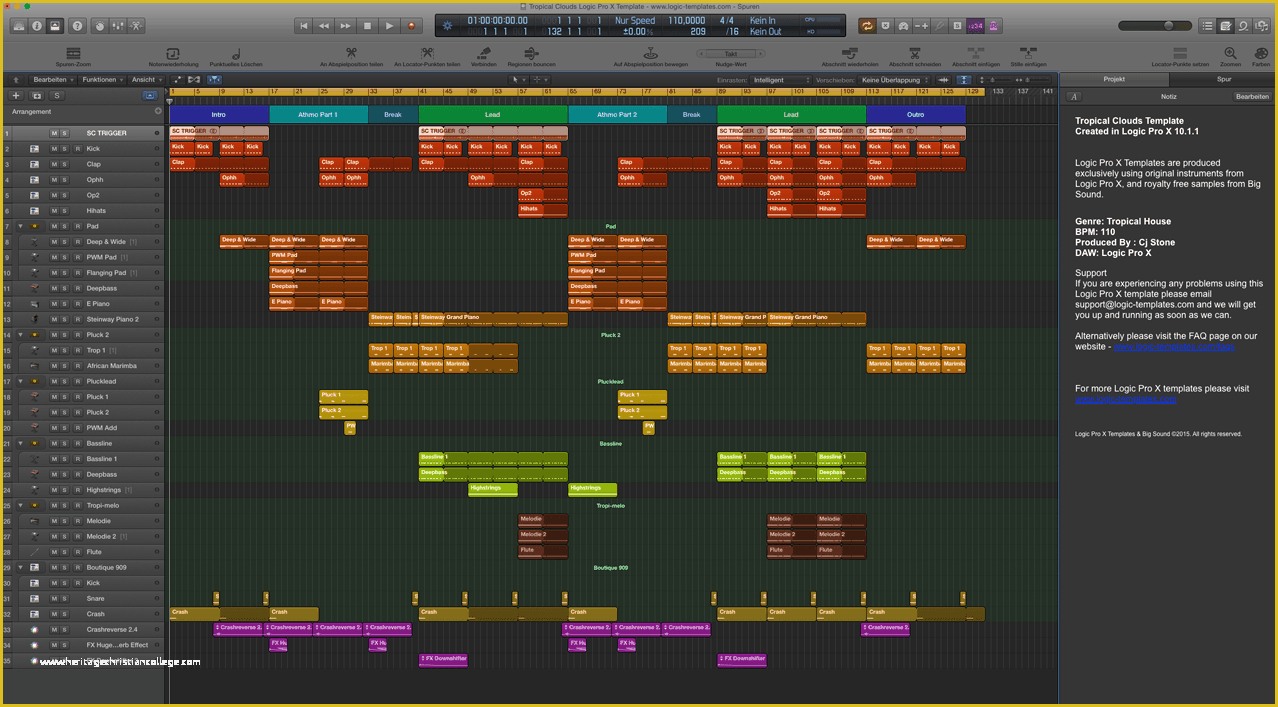Click Abschnitt schneiden toolbar item
The width and height of the screenshot is (1278, 707).
914,56
